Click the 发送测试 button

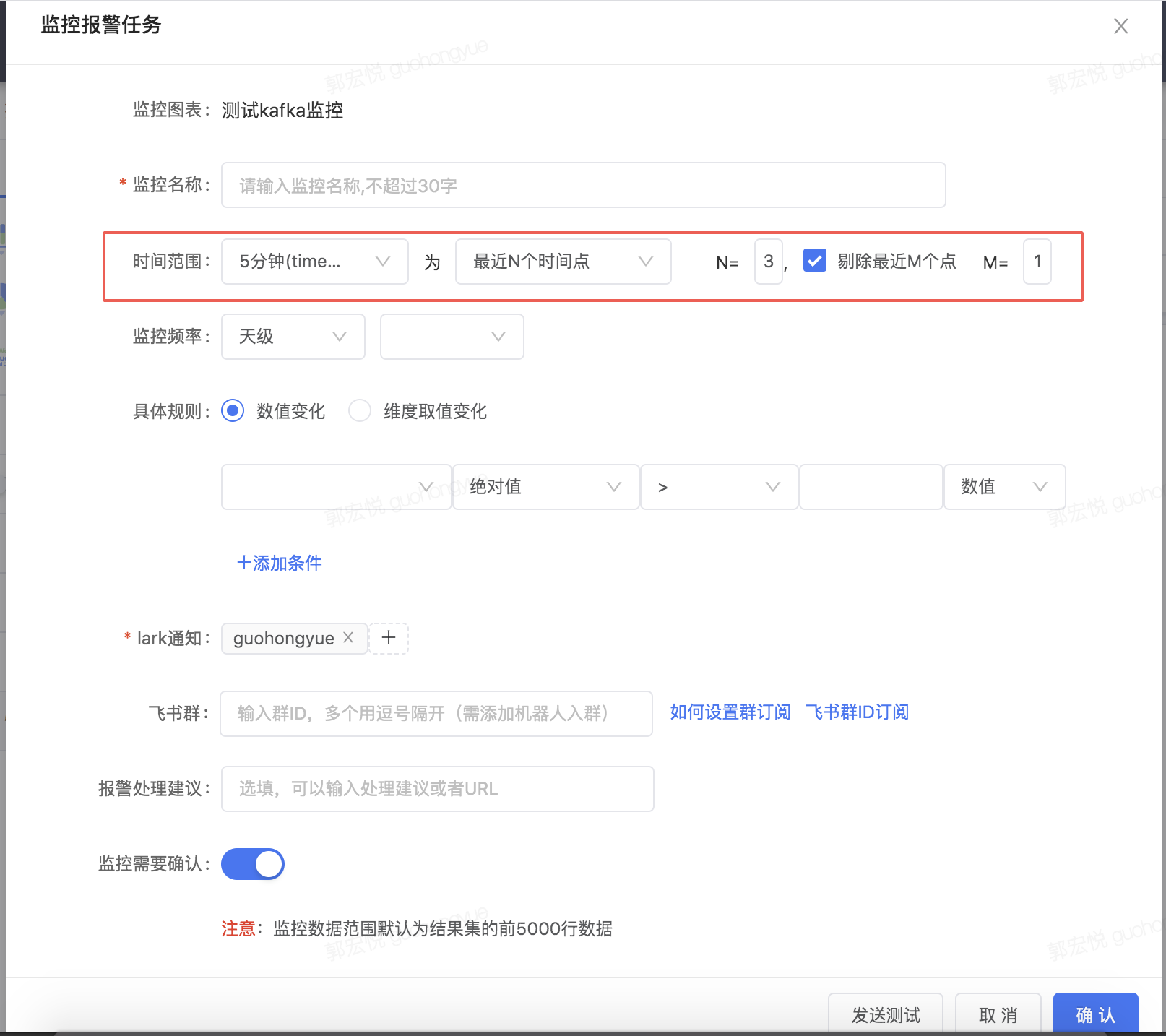click(x=886, y=1014)
